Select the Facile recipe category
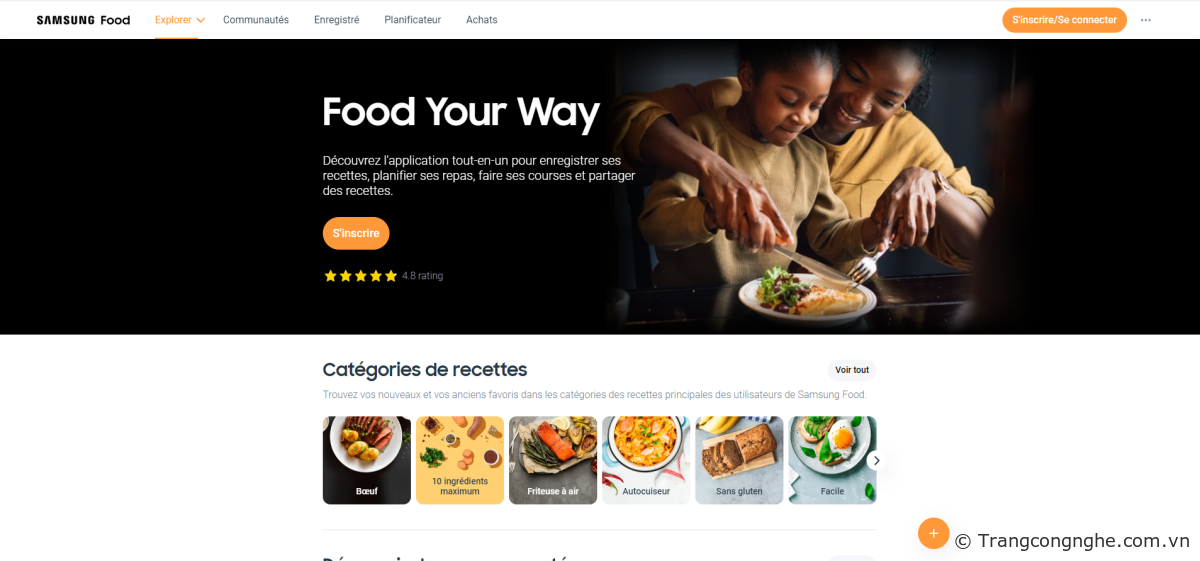 (x=832, y=460)
